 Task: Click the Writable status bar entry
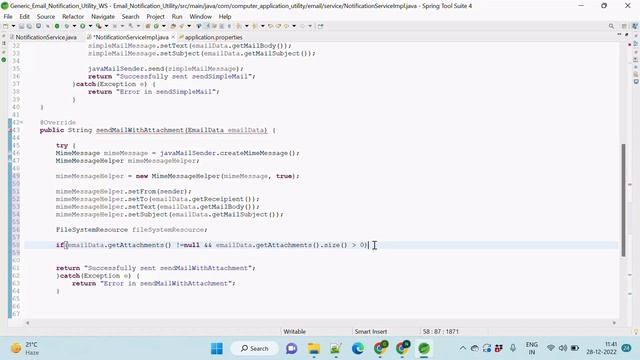[x=294, y=331]
